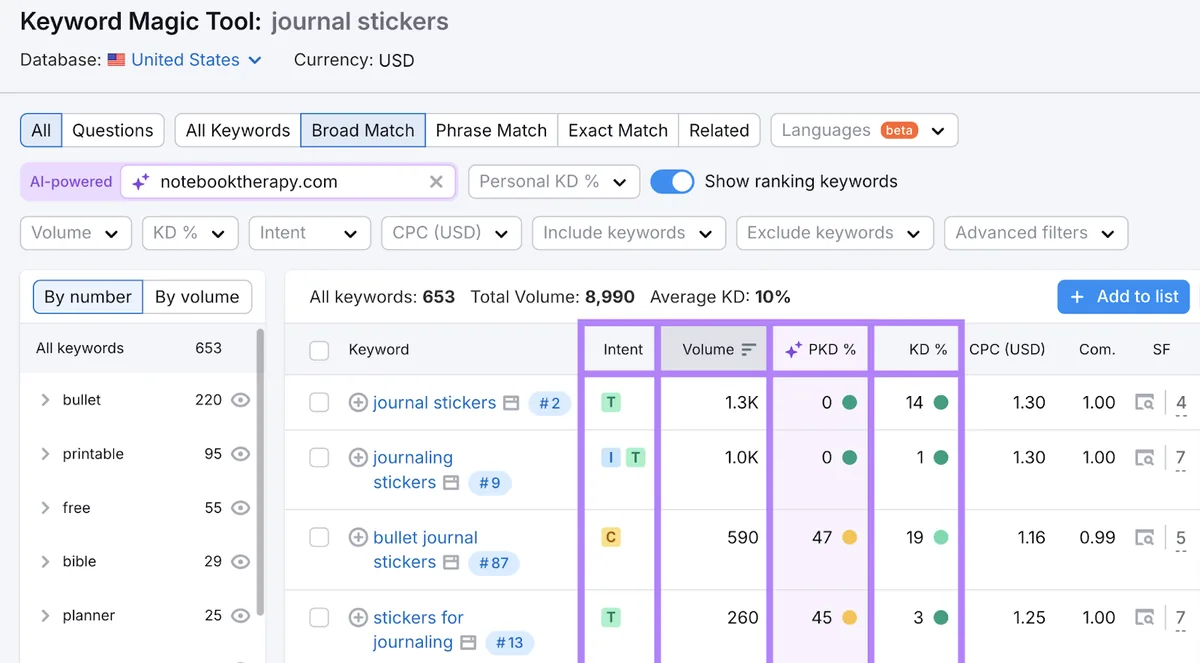The width and height of the screenshot is (1200, 663).
Task: Open the Volume filter dropdown
Action: (x=75, y=233)
